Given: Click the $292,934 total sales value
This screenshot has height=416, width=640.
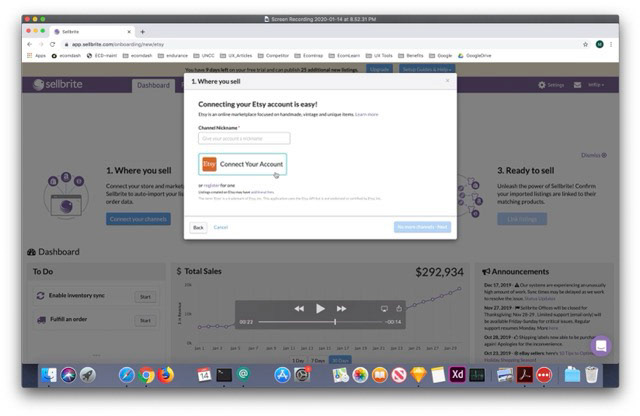Looking at the screenshot, I should pyautogui.click(x=439, y=272).
